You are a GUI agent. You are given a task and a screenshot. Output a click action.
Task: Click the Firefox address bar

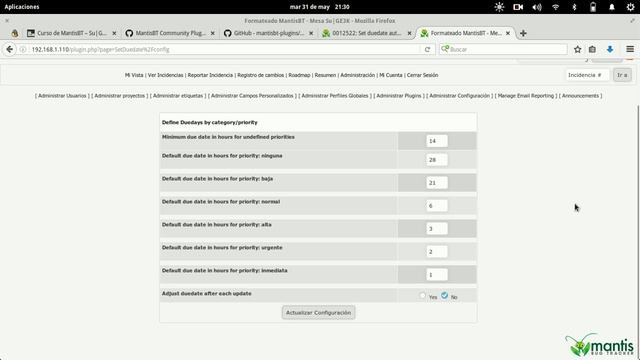pyautogui.click(x=224, y=49)
